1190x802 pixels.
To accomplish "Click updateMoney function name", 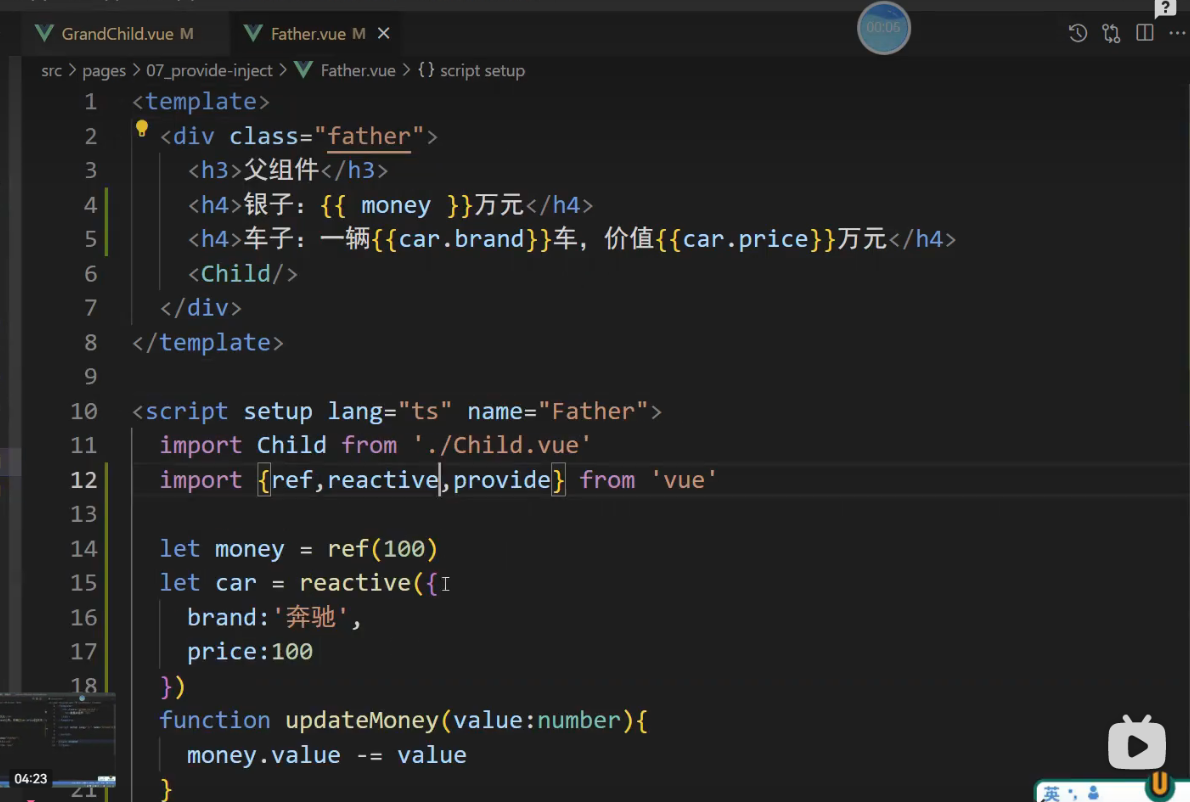I will pos(361,720).
